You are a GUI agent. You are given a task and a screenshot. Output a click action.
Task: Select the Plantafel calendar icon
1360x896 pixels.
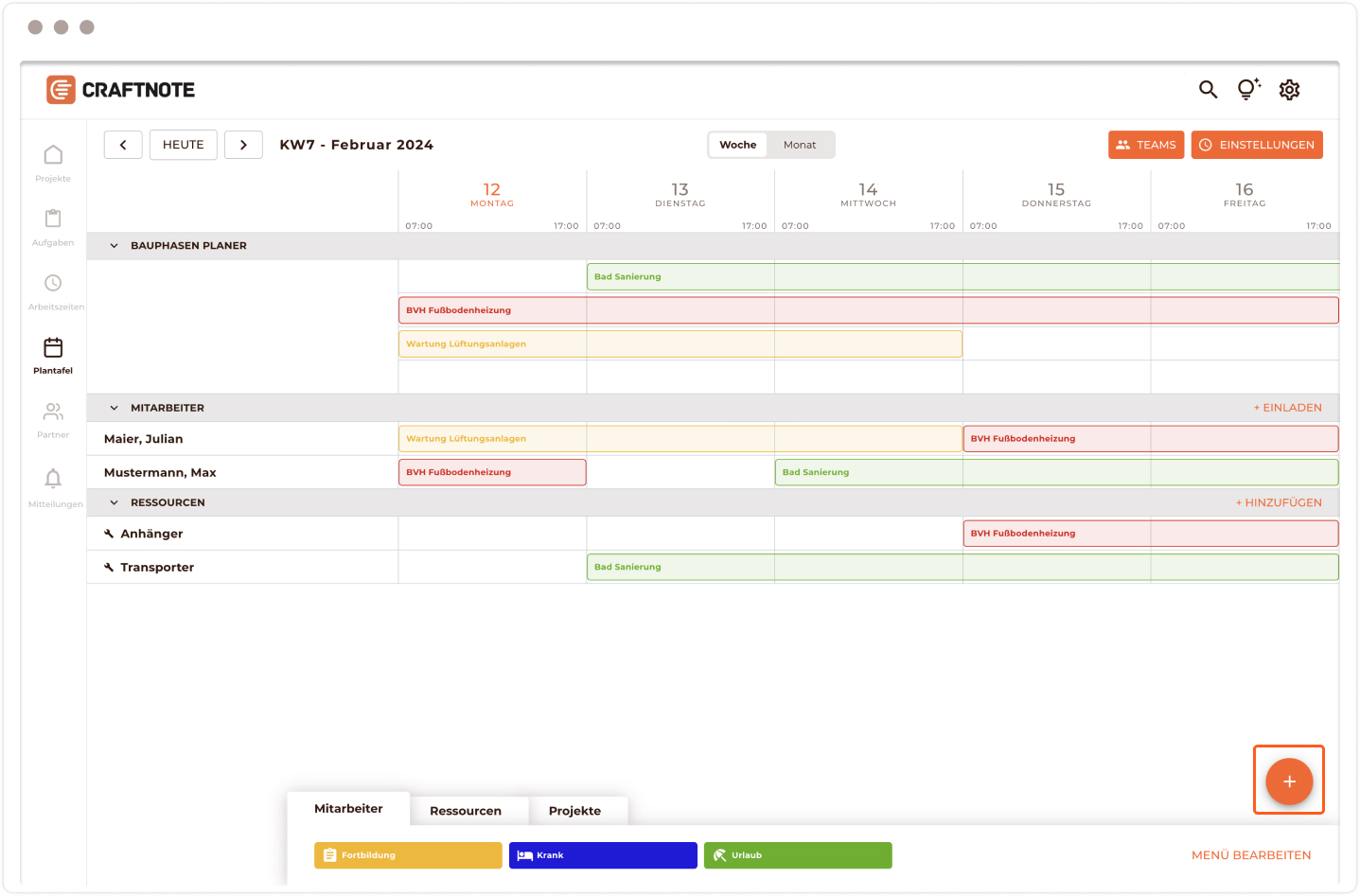(x=53, y=348)
